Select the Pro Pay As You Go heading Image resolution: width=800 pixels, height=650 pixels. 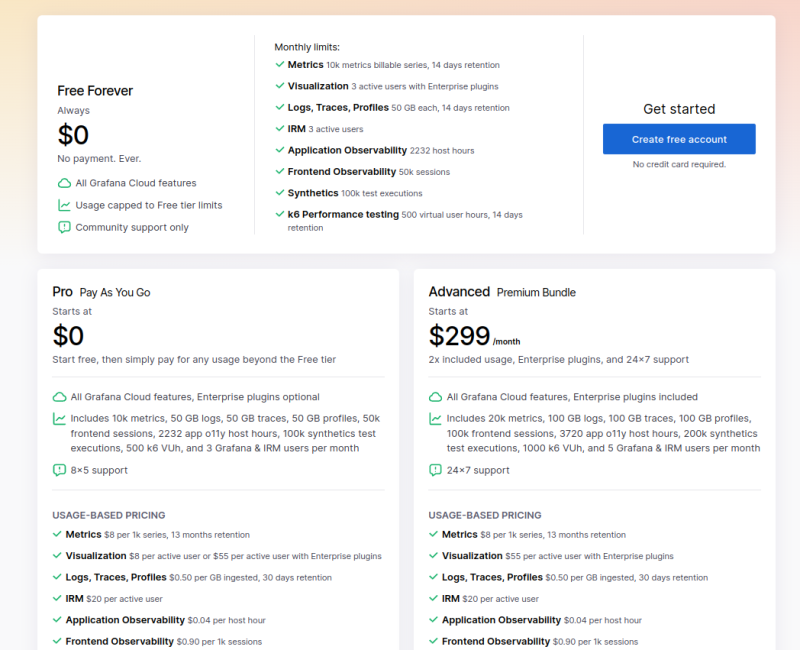101,292
